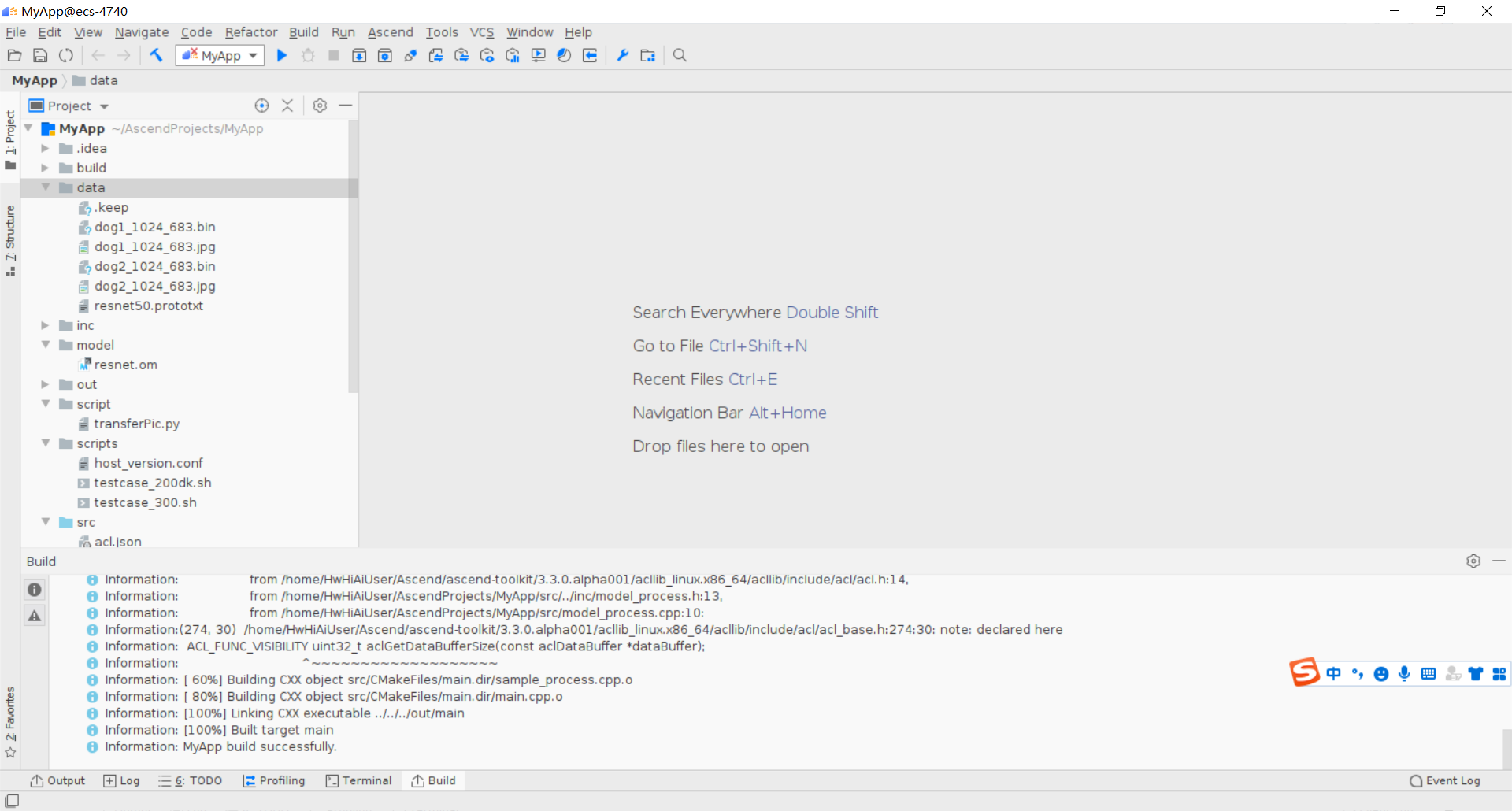Toggle Sogou punctuation mode button
The height and width of the screenshot is (811, 1512).
[x=1357, y=674]
